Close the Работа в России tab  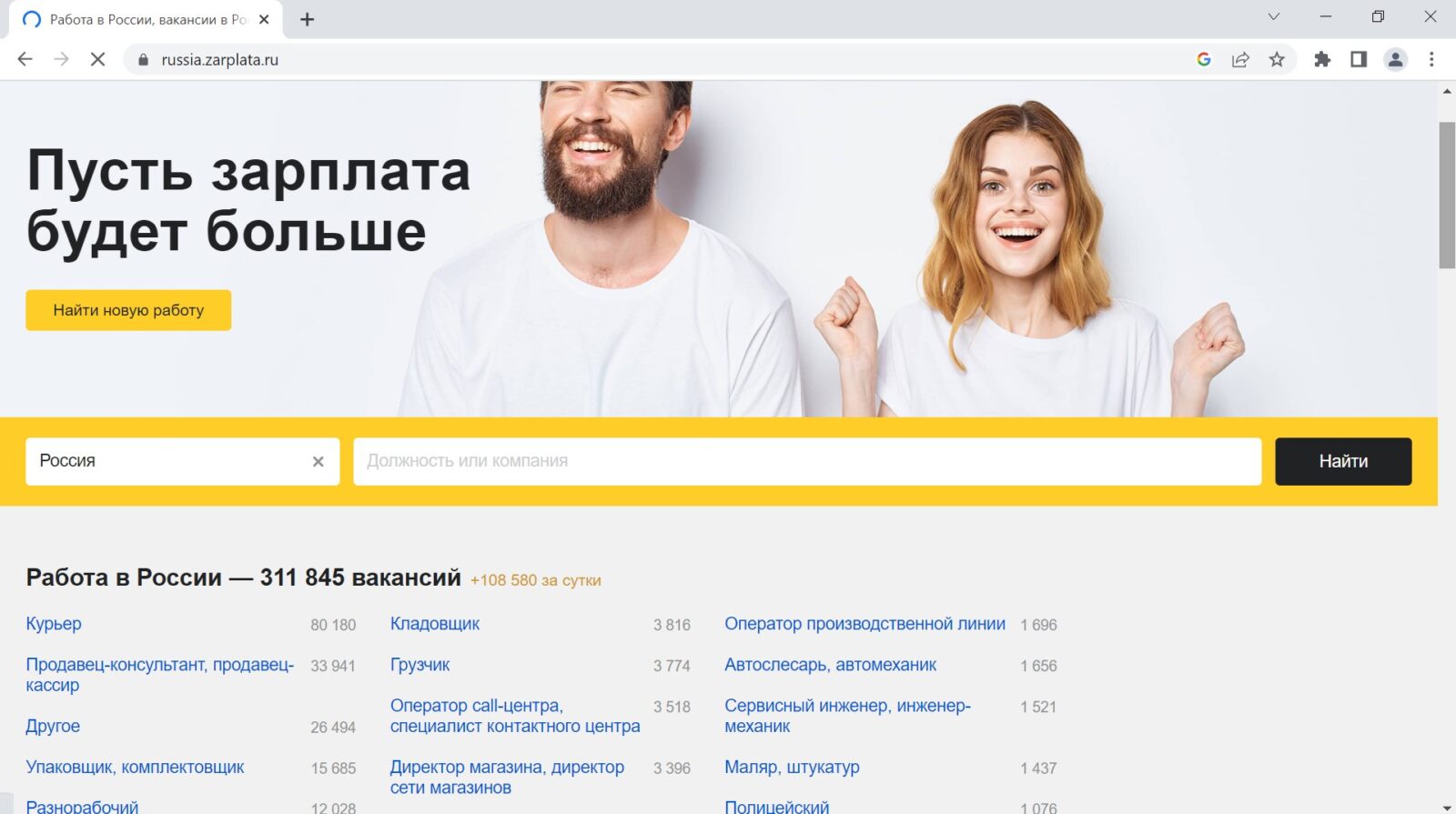tap(264, 19)
